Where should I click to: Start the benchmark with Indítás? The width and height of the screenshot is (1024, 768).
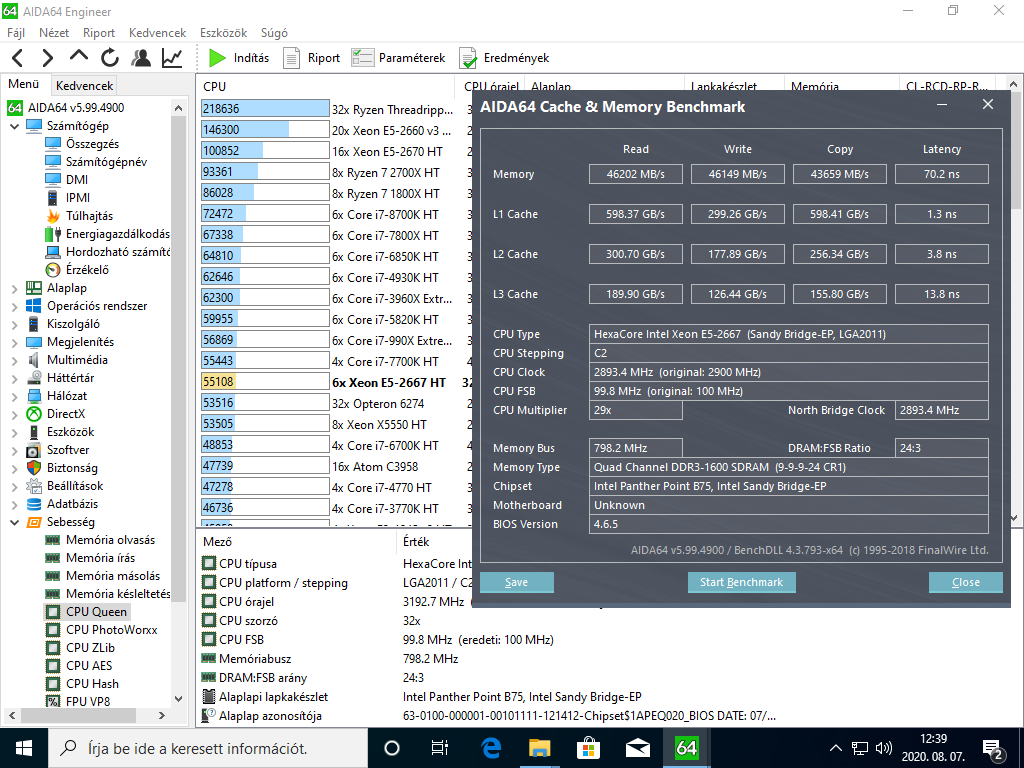click(238, 58)
